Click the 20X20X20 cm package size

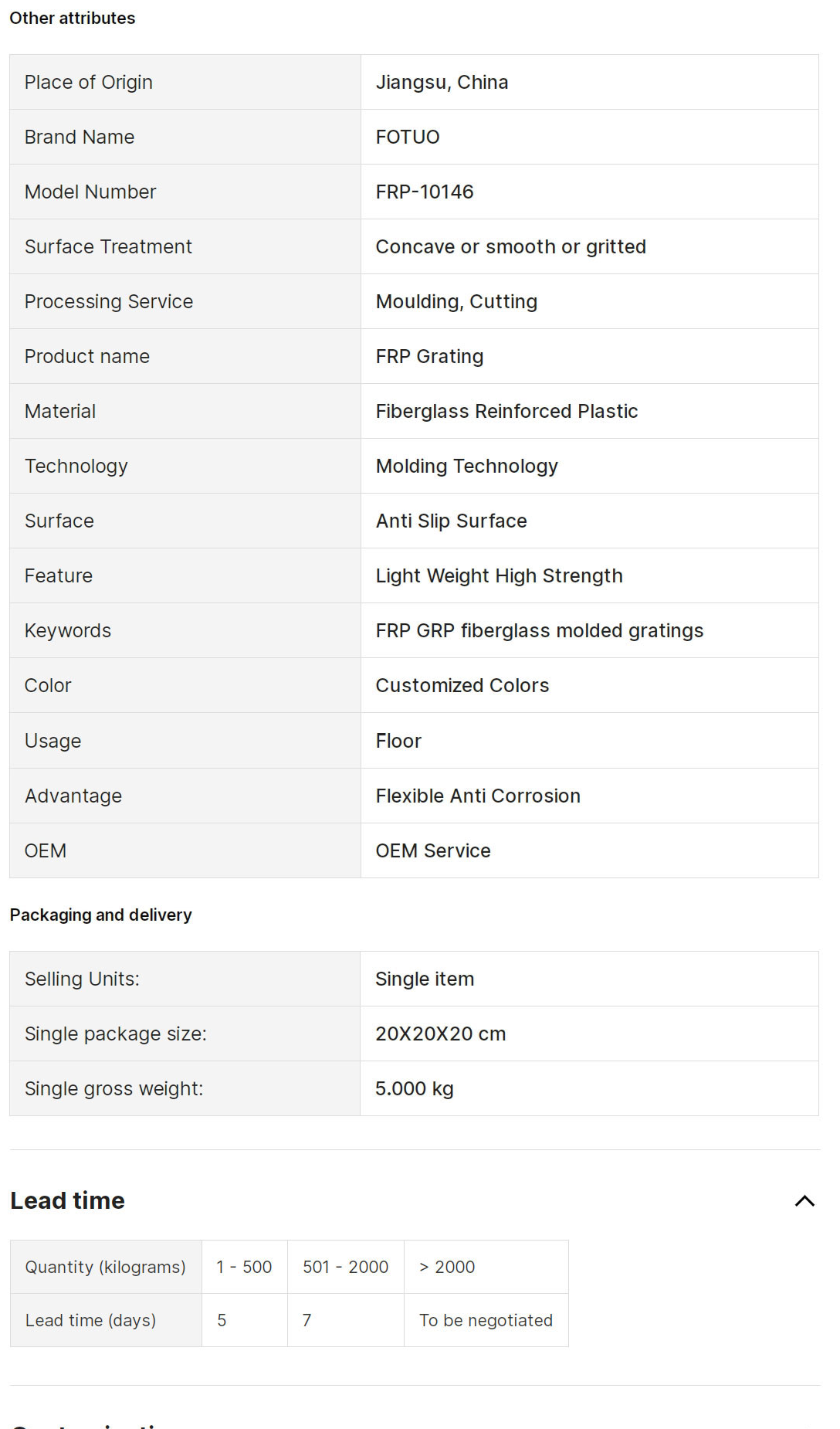click(440, 1034)
